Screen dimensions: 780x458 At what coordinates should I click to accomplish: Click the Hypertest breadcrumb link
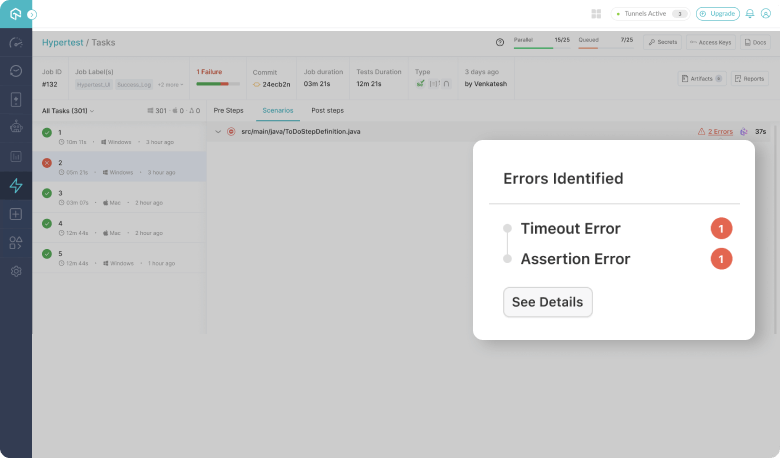pos(63,43)
